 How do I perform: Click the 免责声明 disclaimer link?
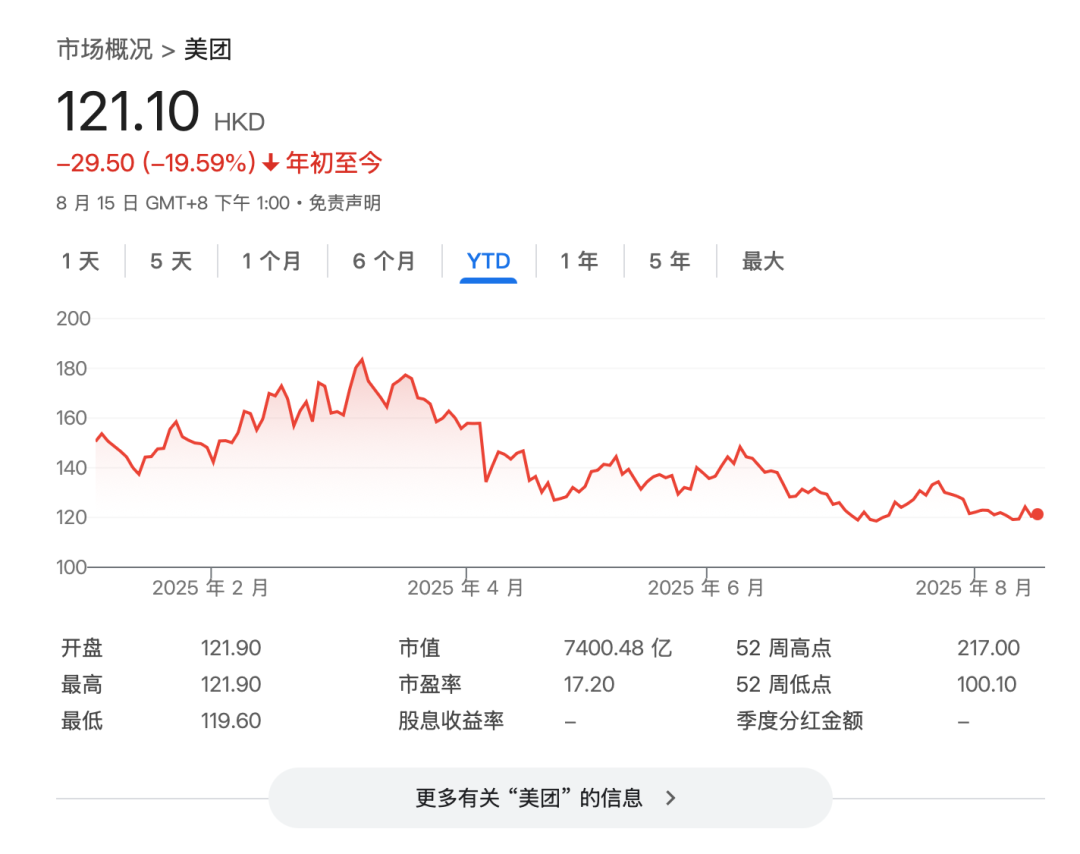click(344, 203)
